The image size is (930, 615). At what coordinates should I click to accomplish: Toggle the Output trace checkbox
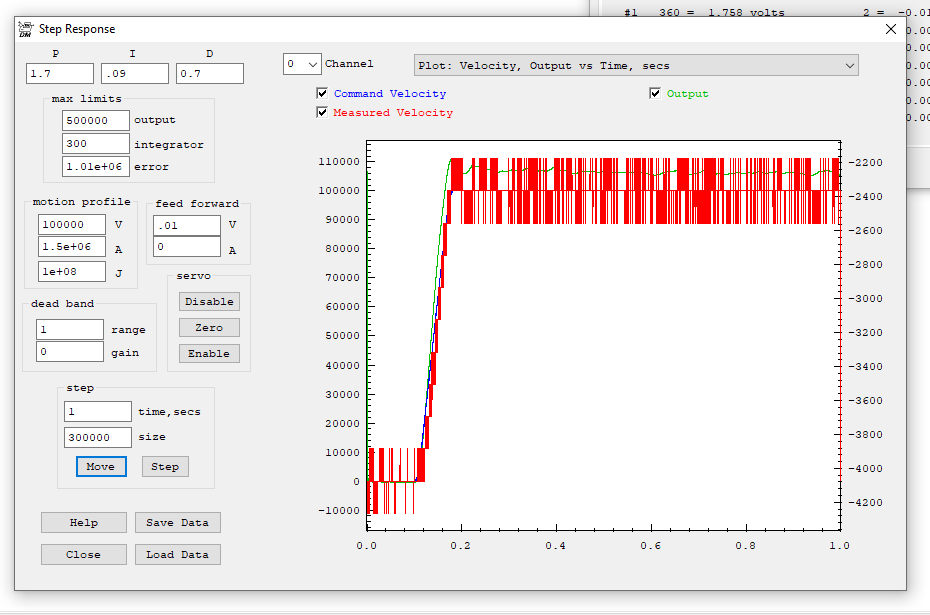(x=655, y=94)
